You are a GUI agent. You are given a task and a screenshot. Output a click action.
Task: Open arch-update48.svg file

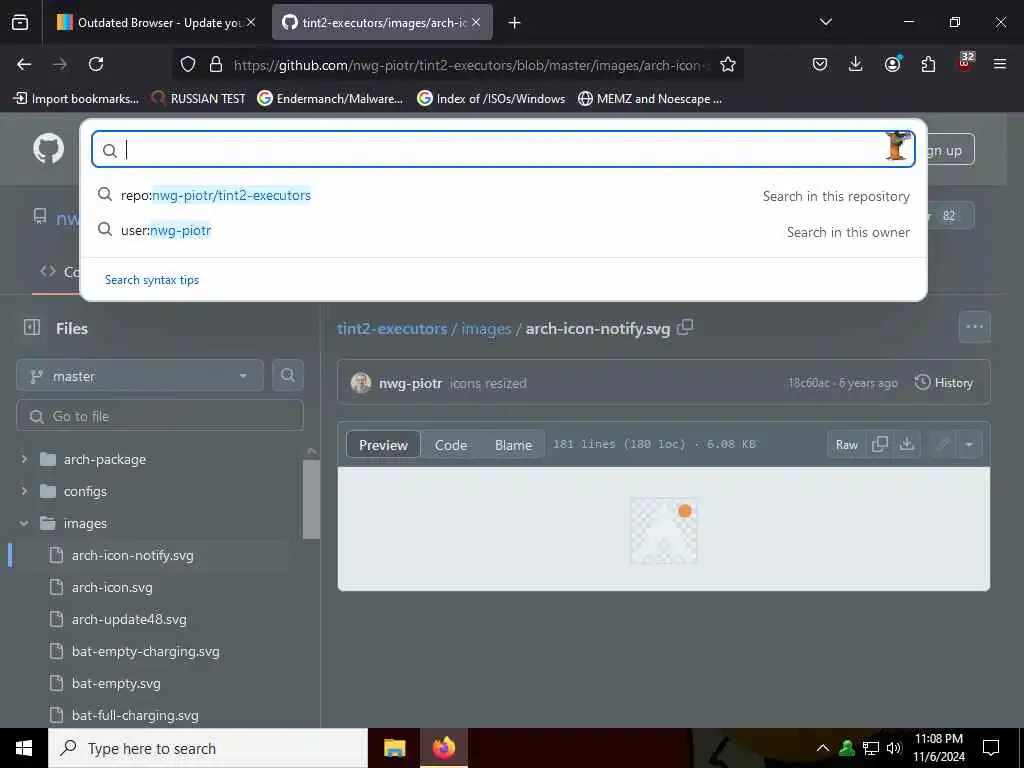click(129, 619)
